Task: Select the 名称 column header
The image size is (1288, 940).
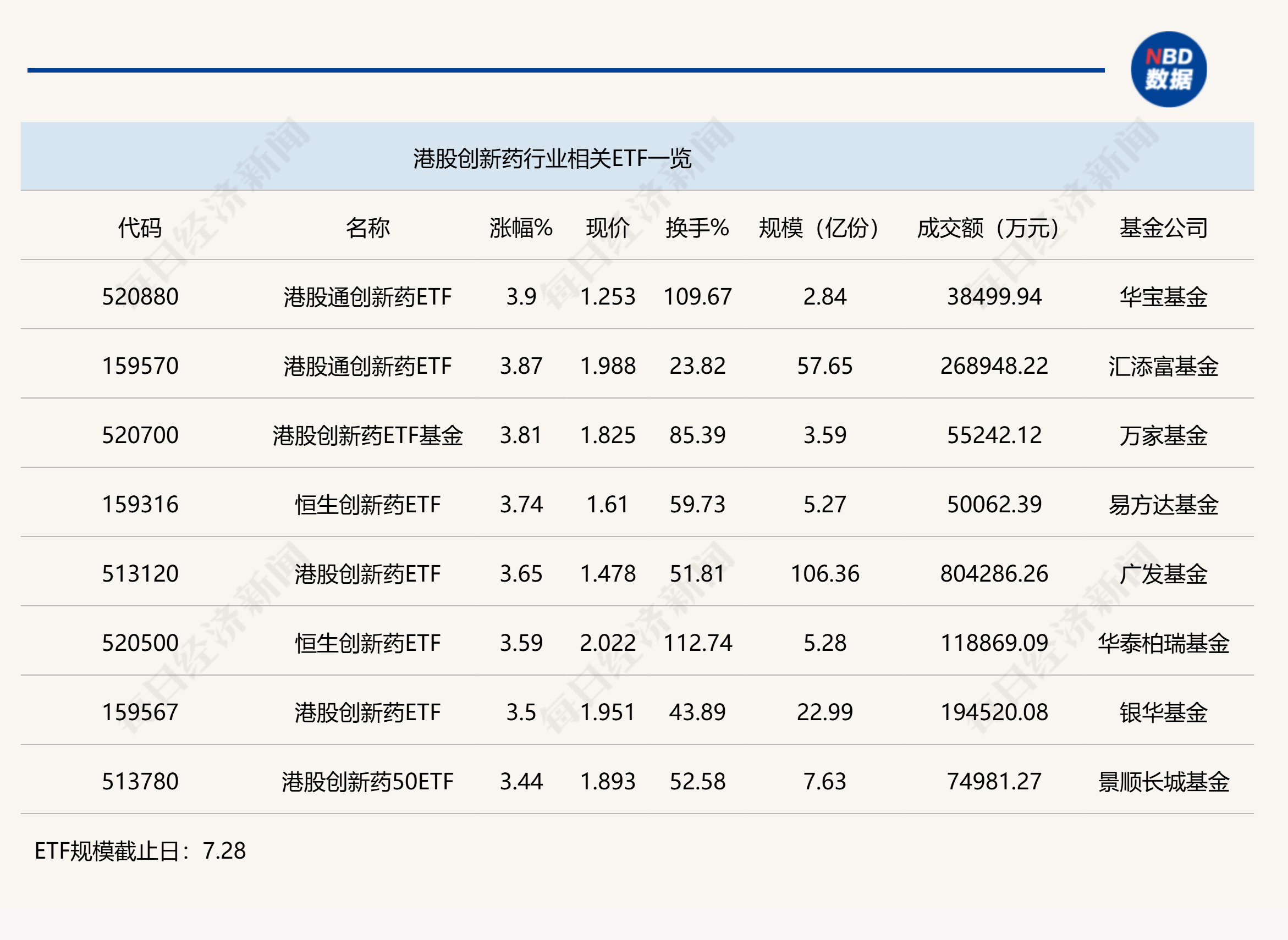Action: (x=368, y=228)
